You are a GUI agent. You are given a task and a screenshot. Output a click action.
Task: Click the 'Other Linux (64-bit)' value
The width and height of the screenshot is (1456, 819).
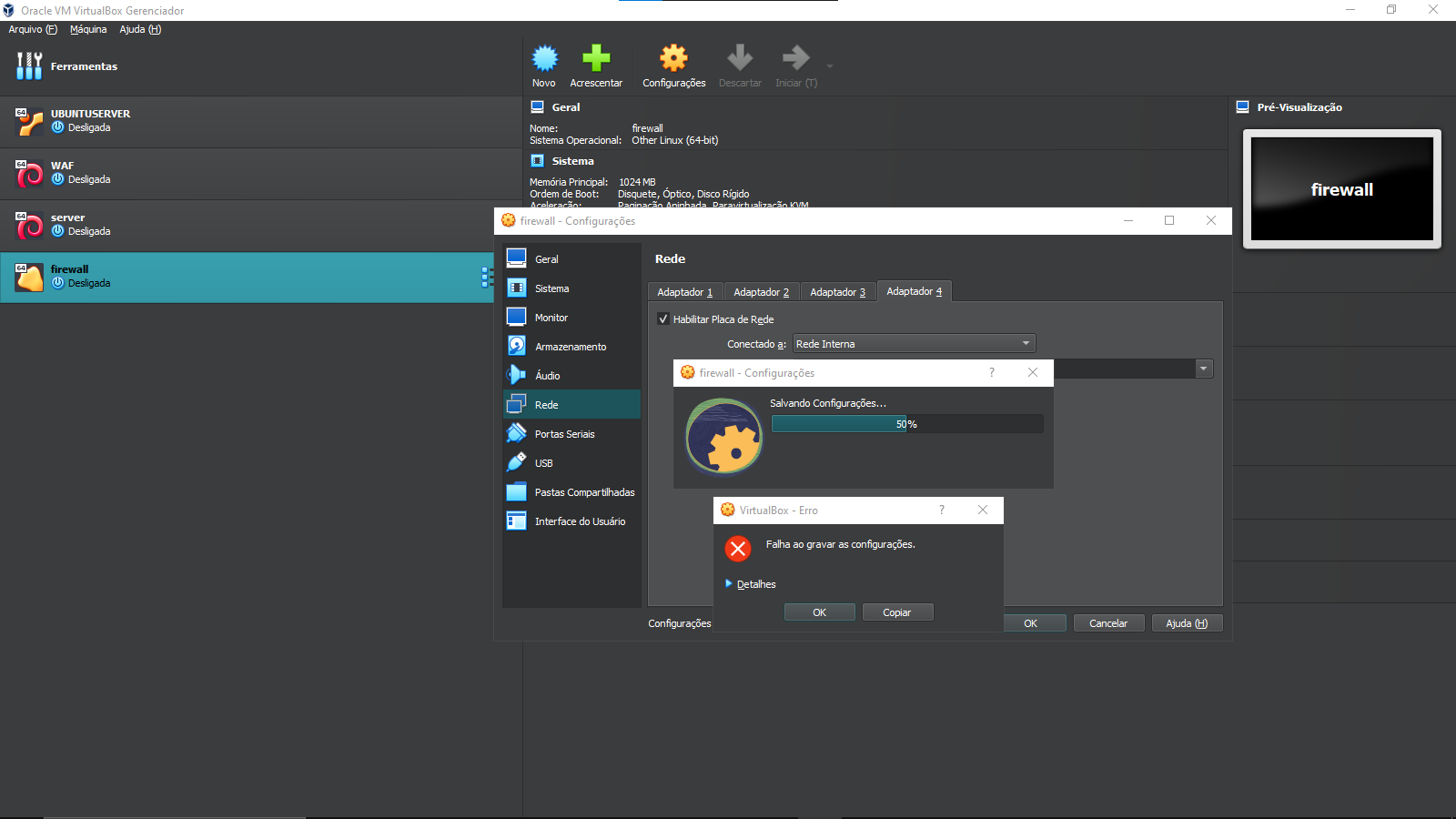(x=675, y=140)
